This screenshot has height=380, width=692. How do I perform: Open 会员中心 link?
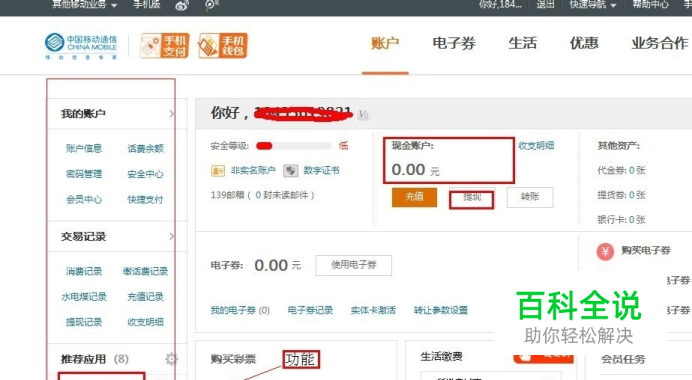coord(84,199)
